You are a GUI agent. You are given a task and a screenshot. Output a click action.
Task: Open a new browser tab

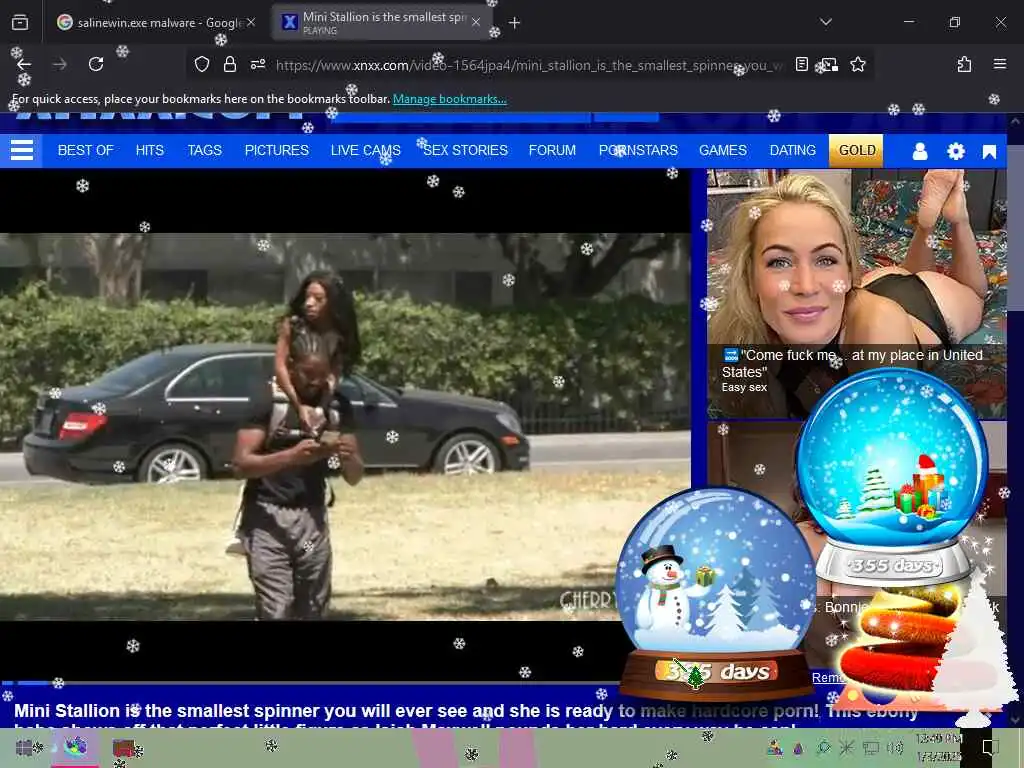[x=515, y=23]
